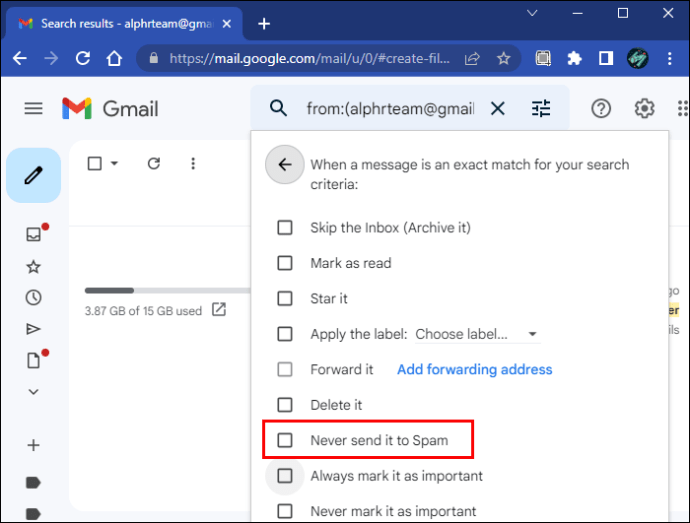Open Inbox from sidebar
Screen dimensions: 690x523
click(x=34, y=234)
